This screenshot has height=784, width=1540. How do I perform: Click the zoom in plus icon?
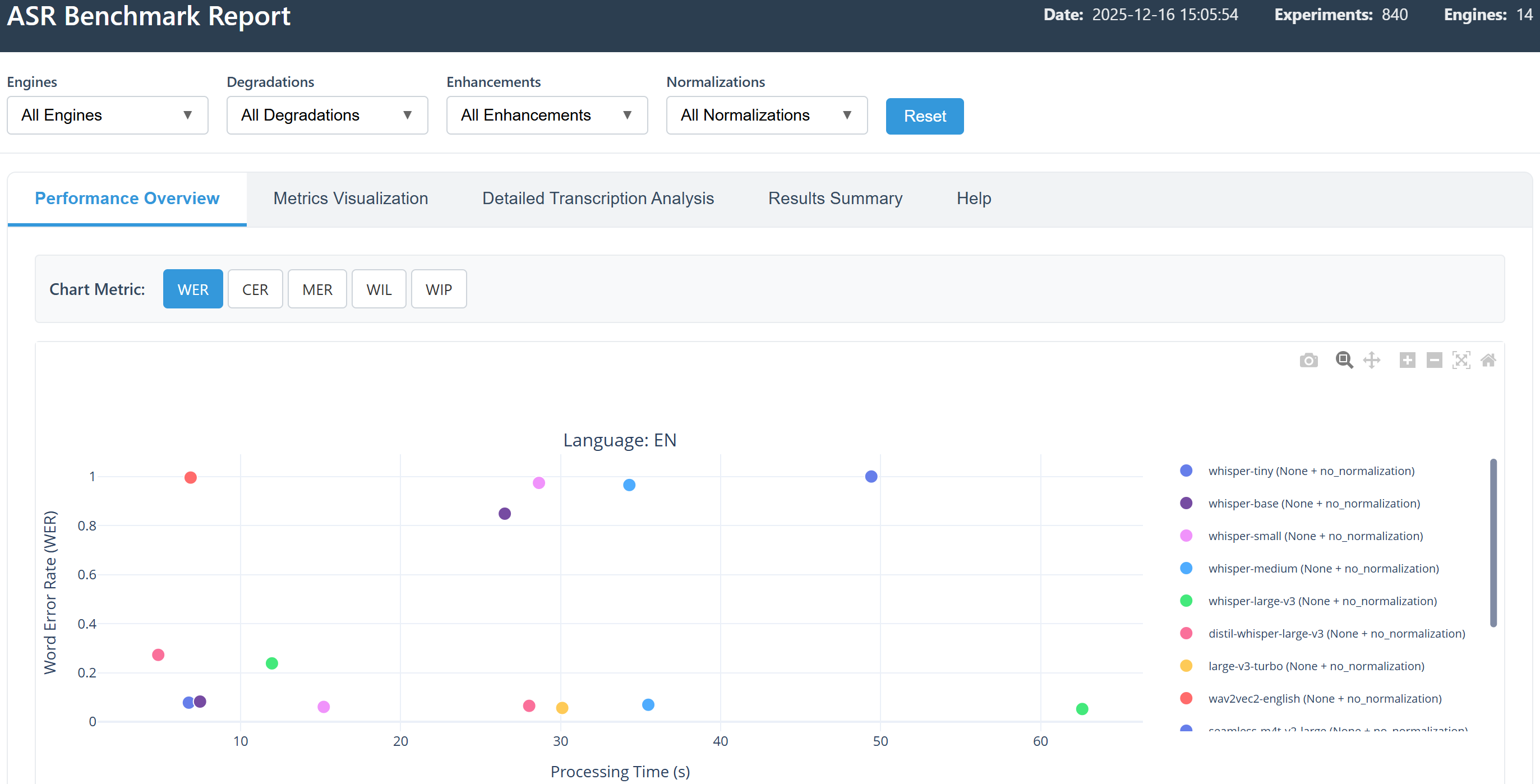1407,360
